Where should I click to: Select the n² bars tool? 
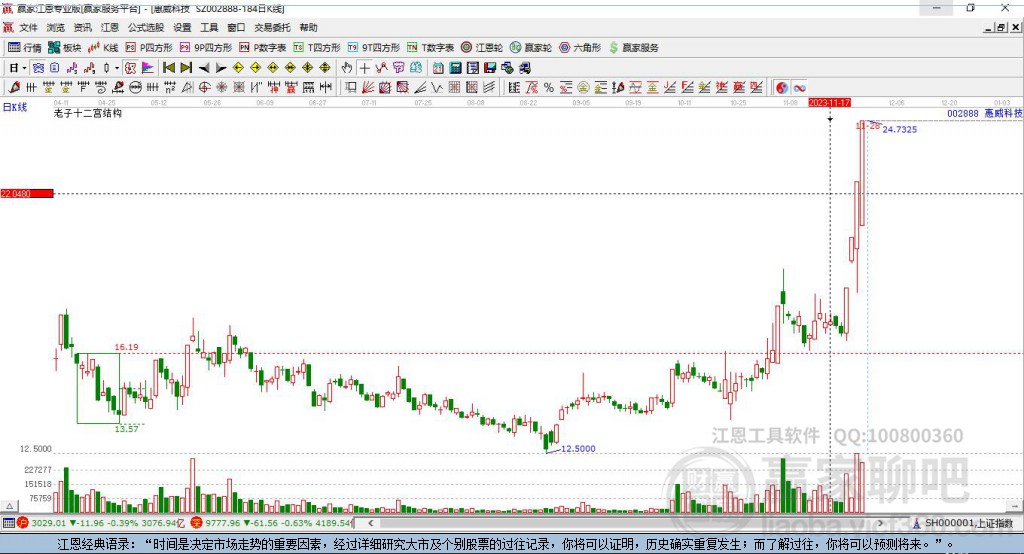tap(170, 88)
